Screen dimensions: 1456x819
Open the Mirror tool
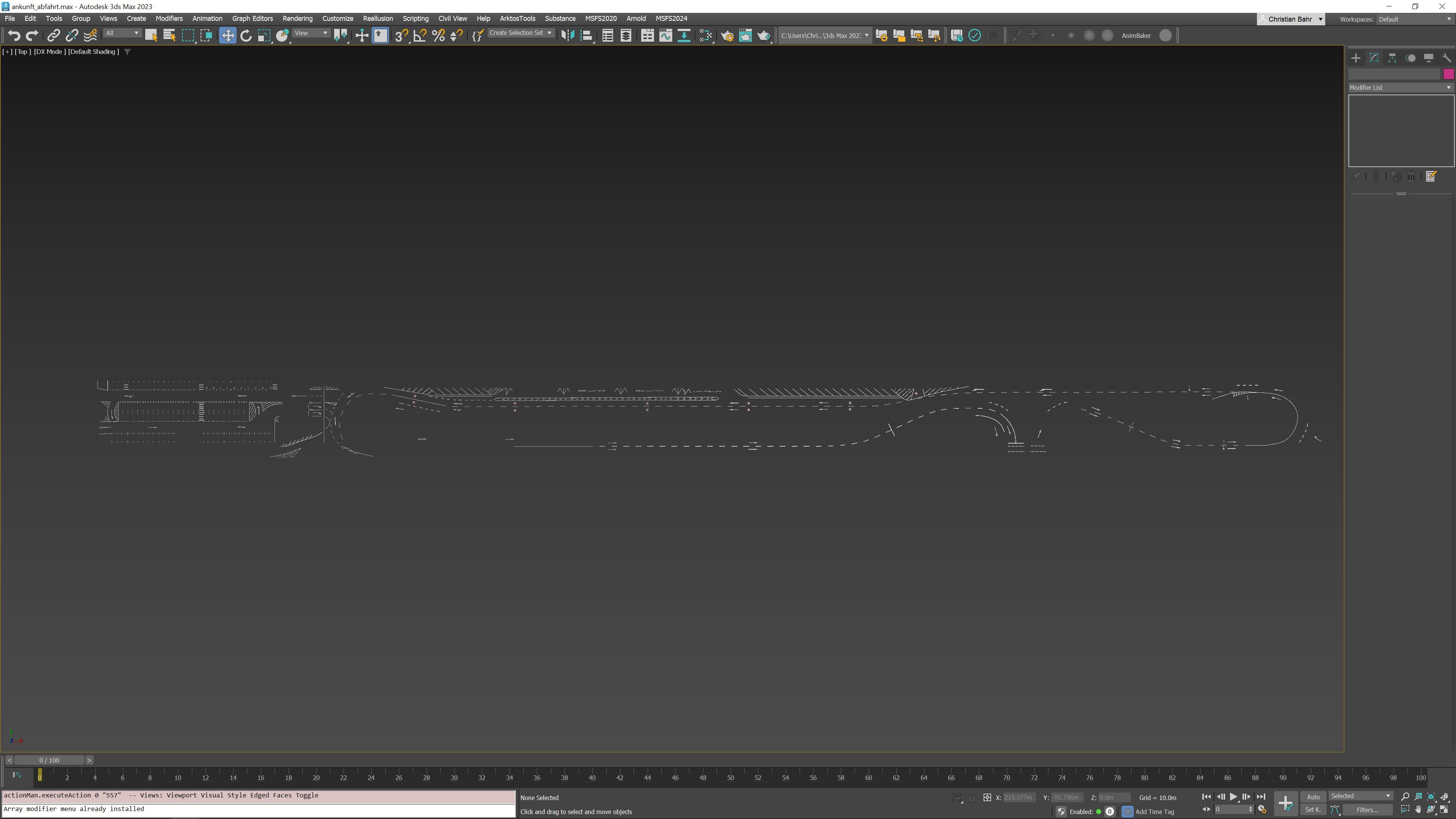pyautogui.click(x=568, y=36)
